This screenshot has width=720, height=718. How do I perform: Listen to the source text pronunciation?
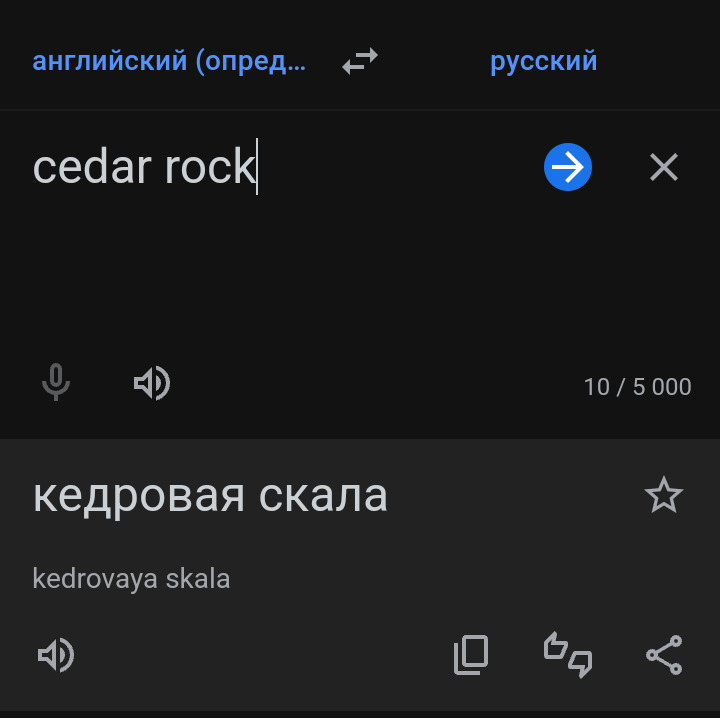tap(152, 383)
